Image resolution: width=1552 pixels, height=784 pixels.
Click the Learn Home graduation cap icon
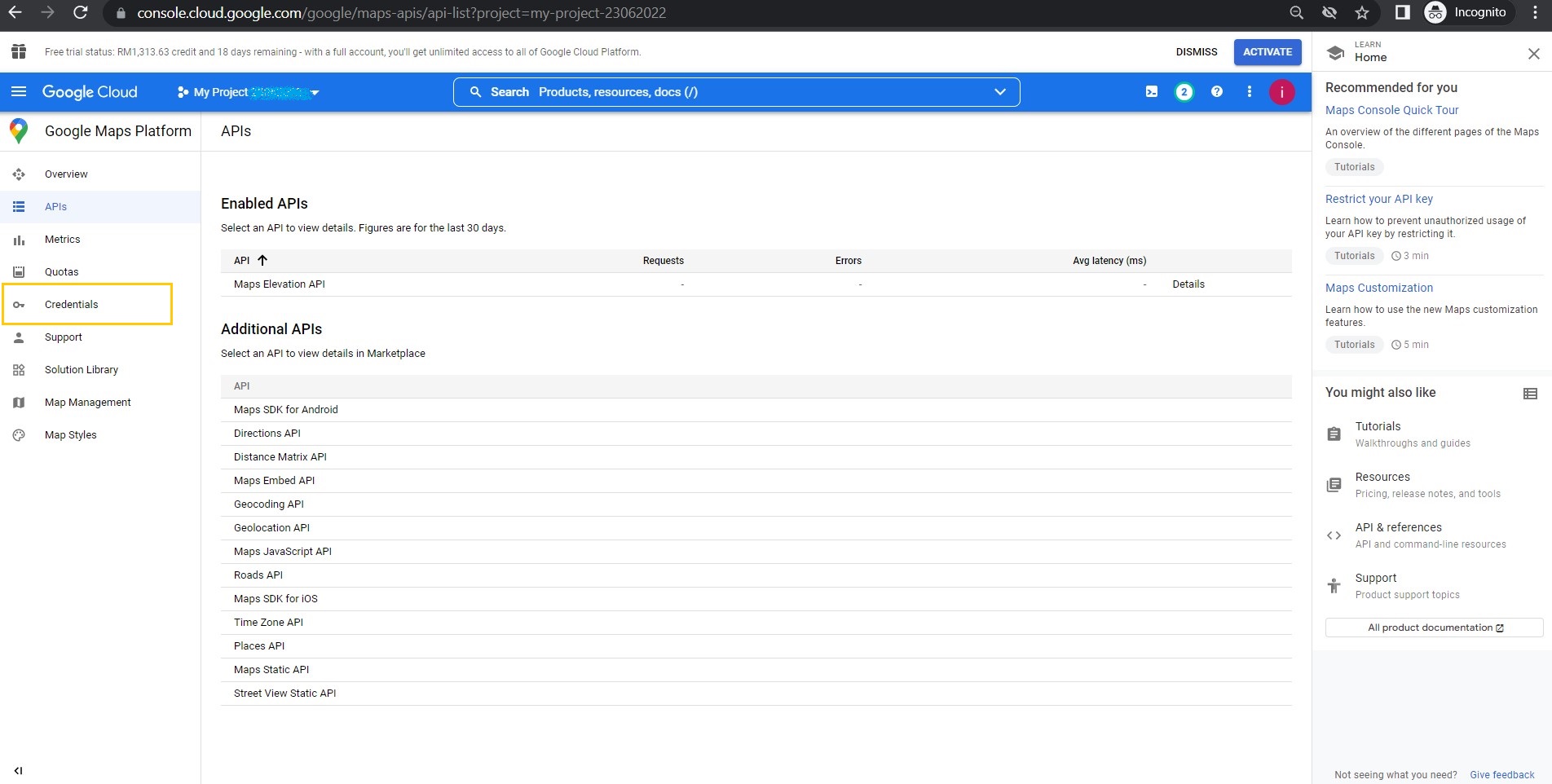click(1335, 52)
